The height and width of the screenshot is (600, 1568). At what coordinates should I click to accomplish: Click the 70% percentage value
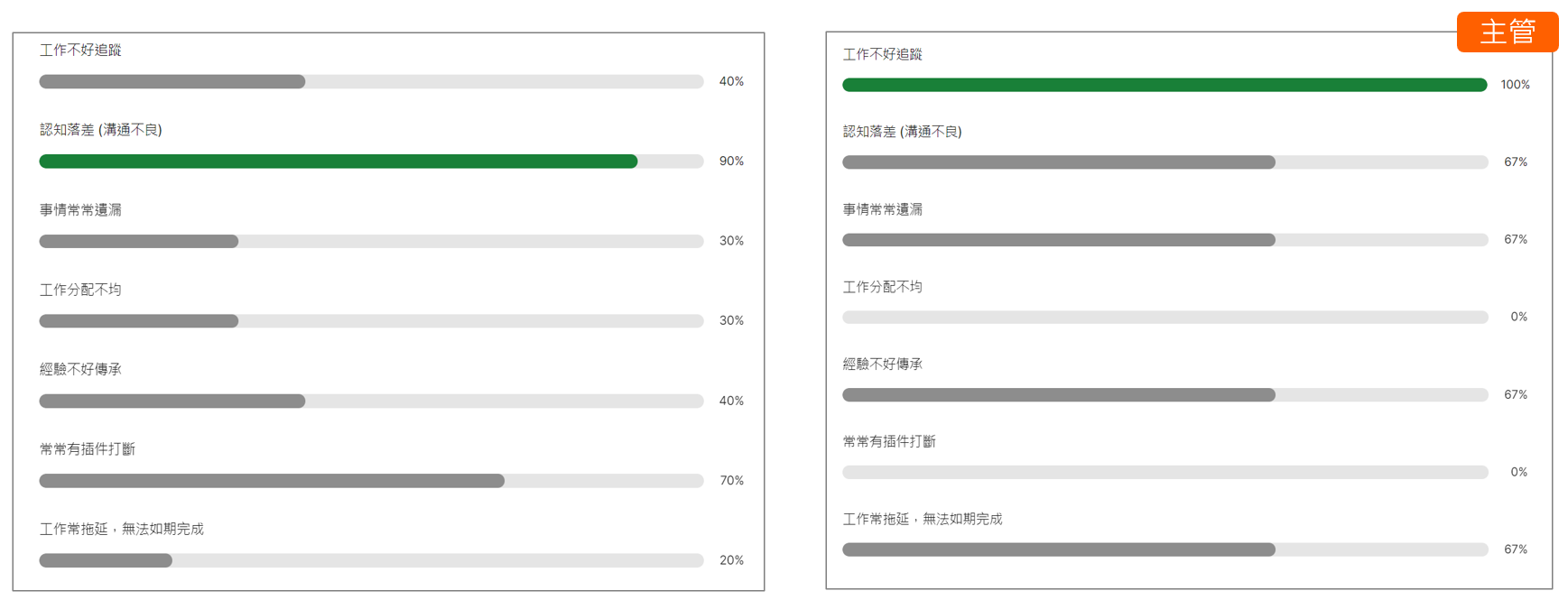(x=731, y=481)
